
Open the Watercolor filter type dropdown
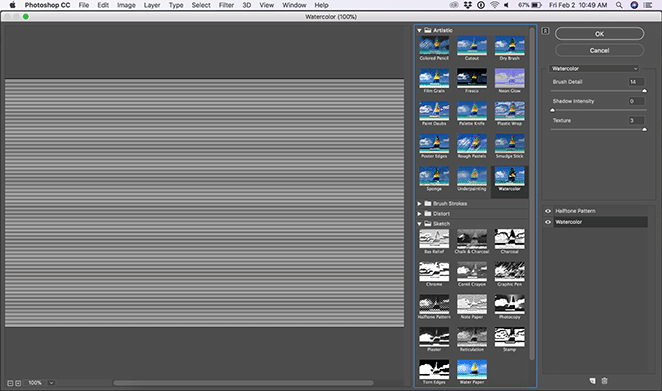click(x=594, y=68)
